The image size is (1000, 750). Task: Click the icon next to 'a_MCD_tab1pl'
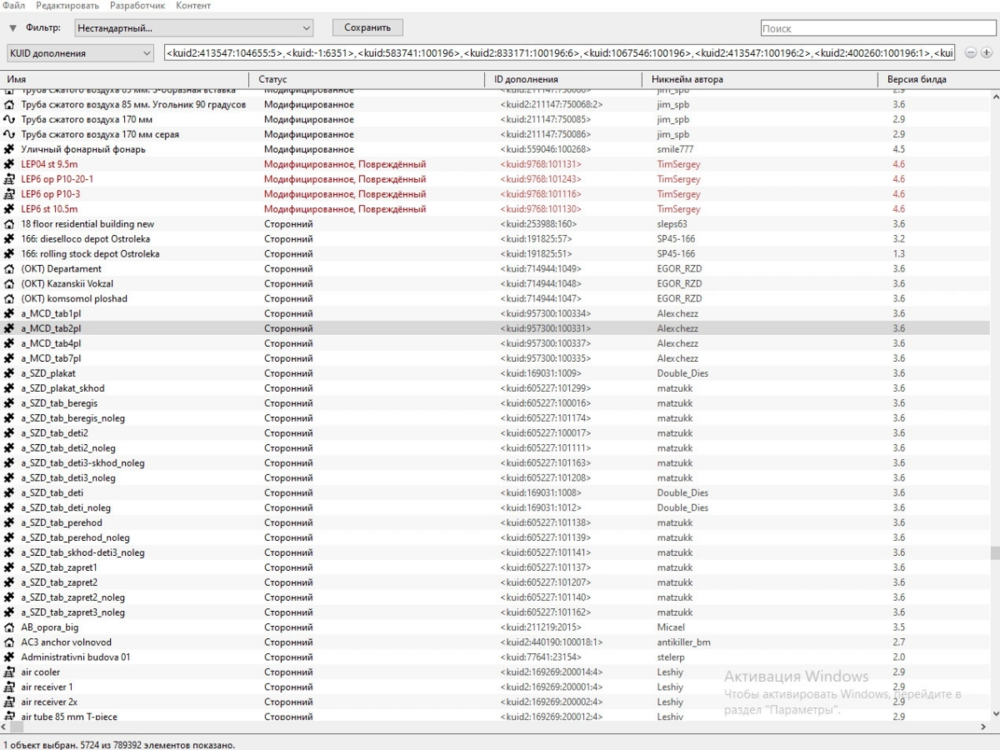[x=9, y=313]
